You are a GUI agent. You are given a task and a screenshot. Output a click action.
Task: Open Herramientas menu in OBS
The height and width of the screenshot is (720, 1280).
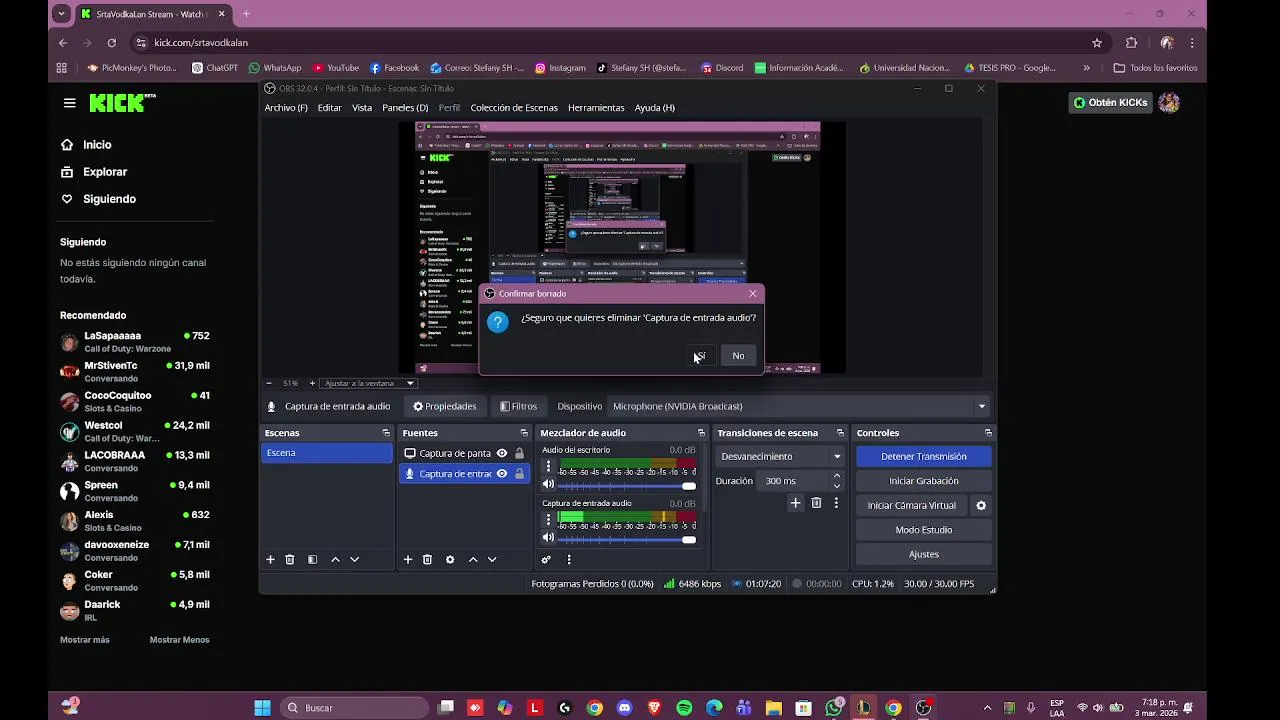(596, 108)
